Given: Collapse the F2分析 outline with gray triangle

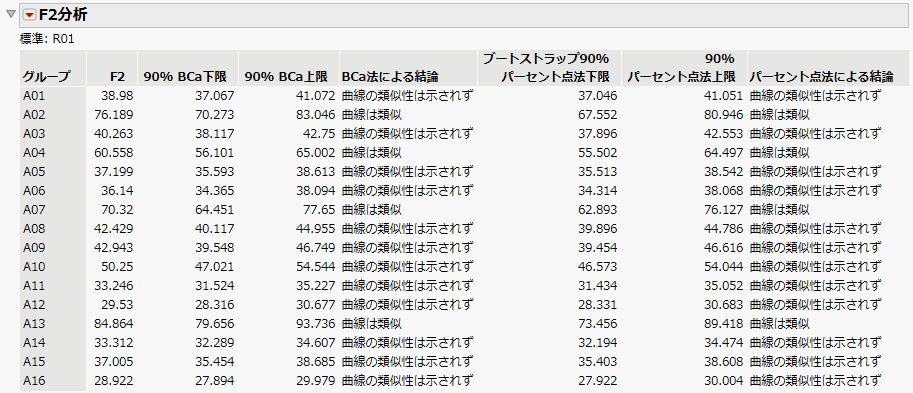Looking at the screenshot, I should [10, 15].
